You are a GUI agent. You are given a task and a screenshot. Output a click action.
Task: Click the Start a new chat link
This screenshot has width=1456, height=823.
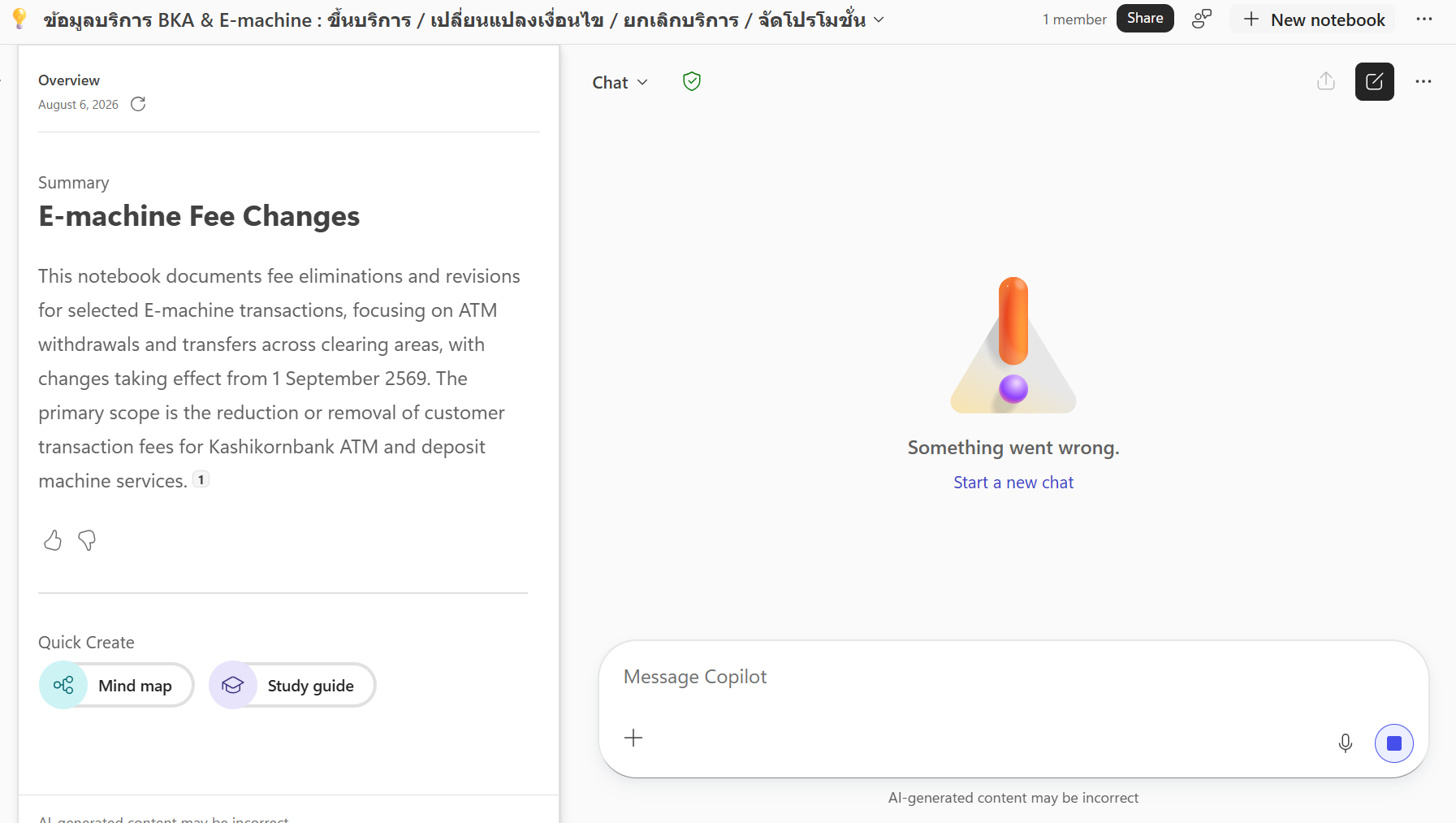[1013, 483]
